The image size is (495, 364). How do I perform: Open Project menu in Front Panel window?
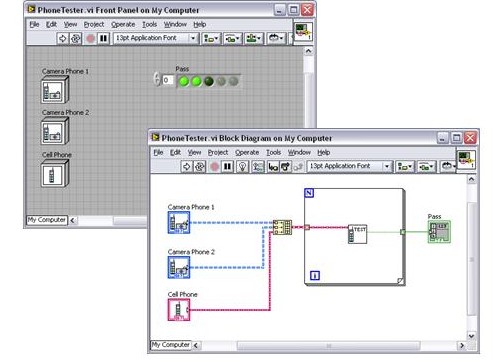[x=94, y=24]
